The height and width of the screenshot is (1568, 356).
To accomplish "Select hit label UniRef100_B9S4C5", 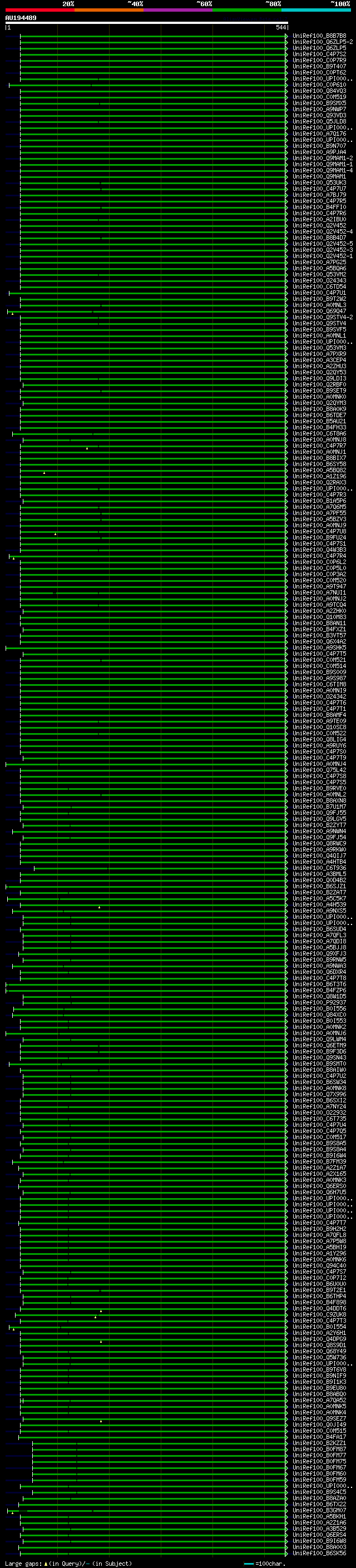I will coord(319,1492).
